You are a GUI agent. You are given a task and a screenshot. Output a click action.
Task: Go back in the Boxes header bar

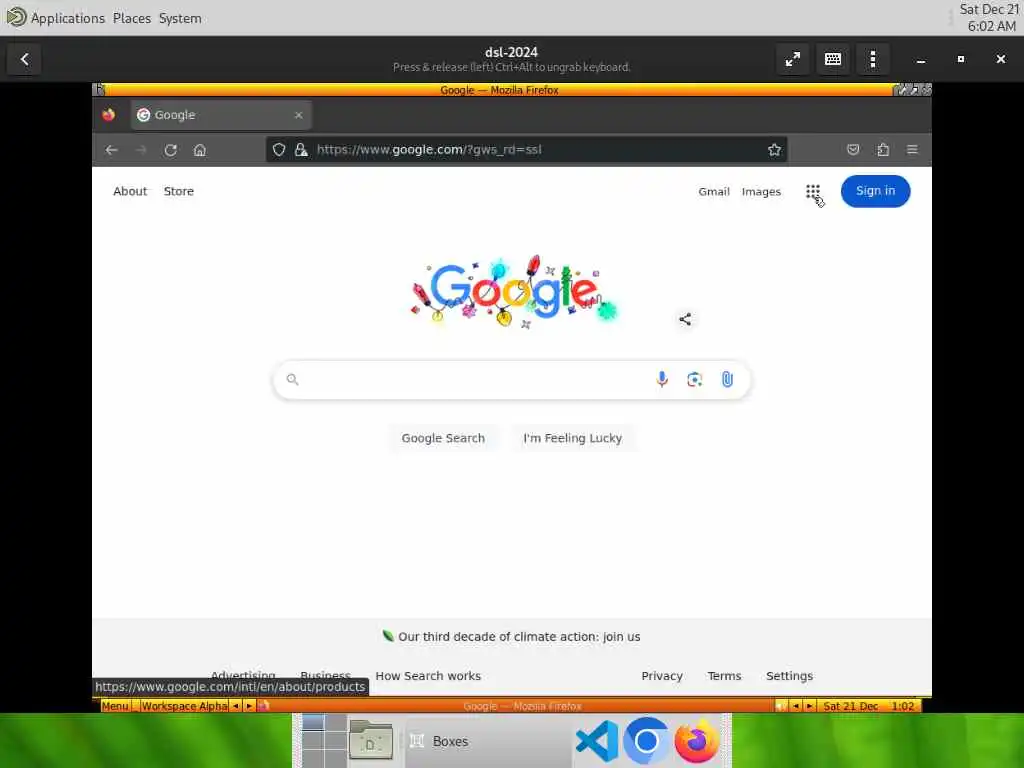pyautogui.click(x=24, y=59)
